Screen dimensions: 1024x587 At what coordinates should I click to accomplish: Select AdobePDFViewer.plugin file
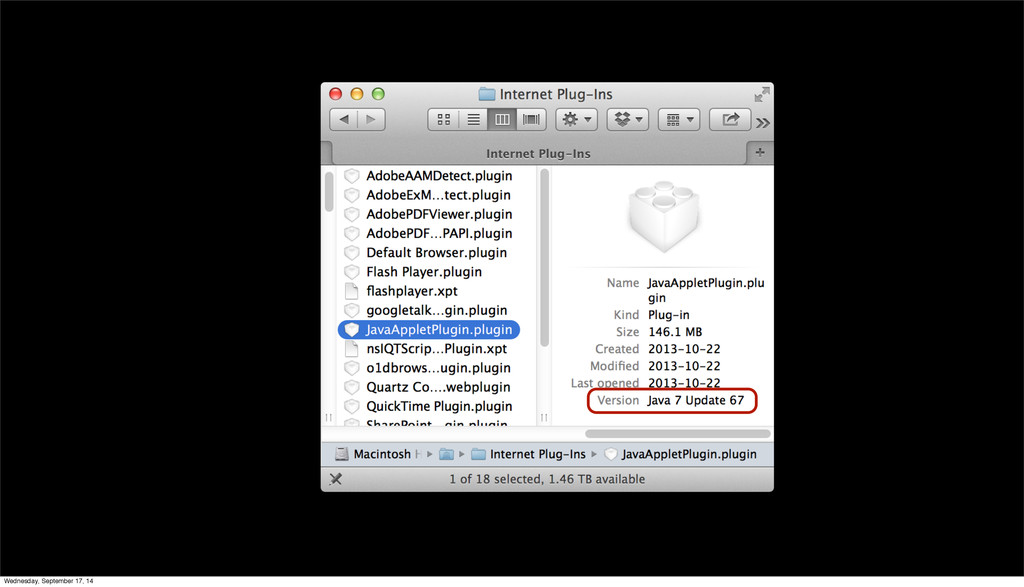[438, 214]
